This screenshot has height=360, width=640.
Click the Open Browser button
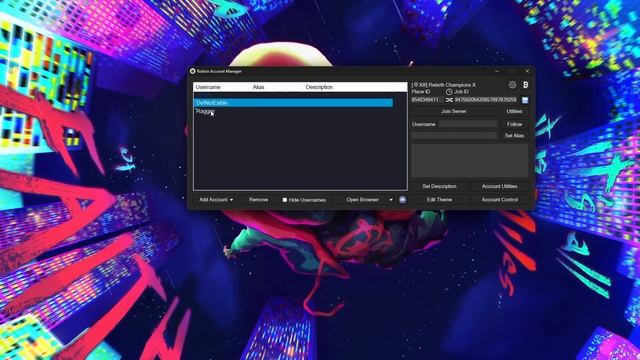pyautogui.click(x=362, y=200)
